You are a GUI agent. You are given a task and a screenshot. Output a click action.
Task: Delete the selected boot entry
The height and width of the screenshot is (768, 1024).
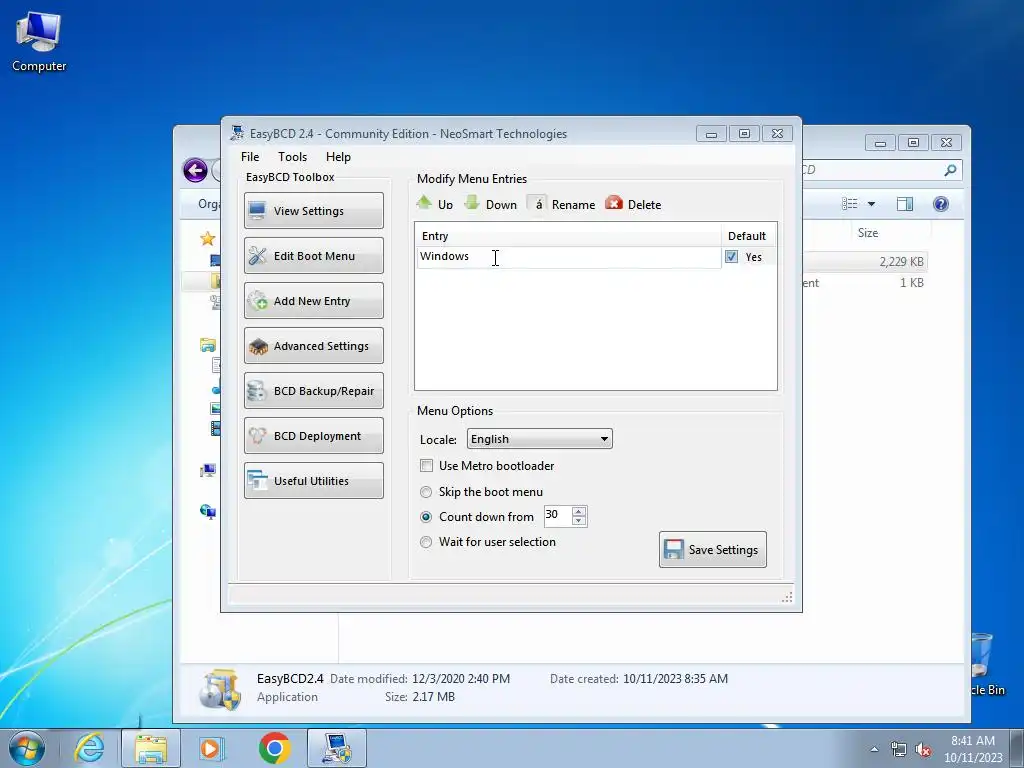tap(633, 204)
